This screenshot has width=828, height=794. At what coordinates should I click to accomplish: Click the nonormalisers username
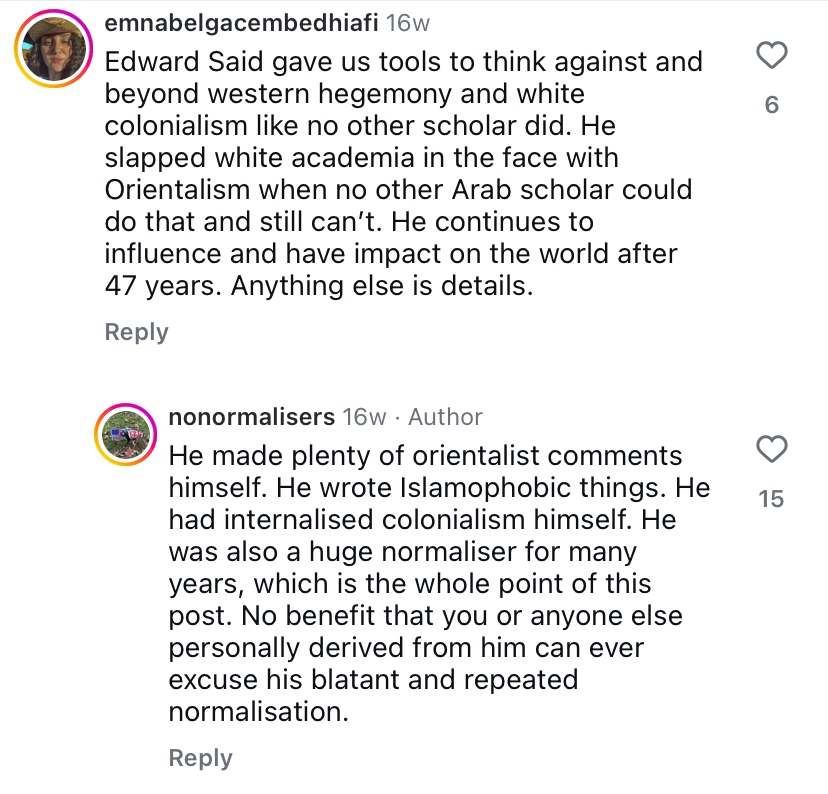[252, 417]
